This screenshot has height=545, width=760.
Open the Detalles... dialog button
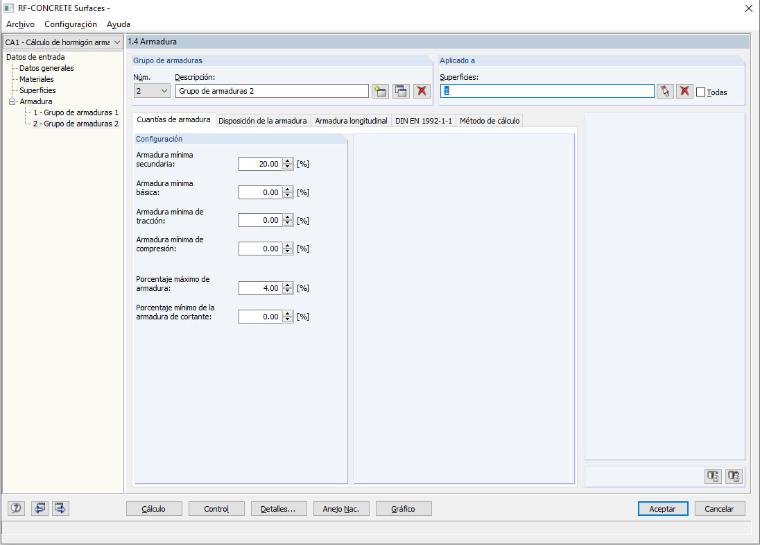pos(279,509)
